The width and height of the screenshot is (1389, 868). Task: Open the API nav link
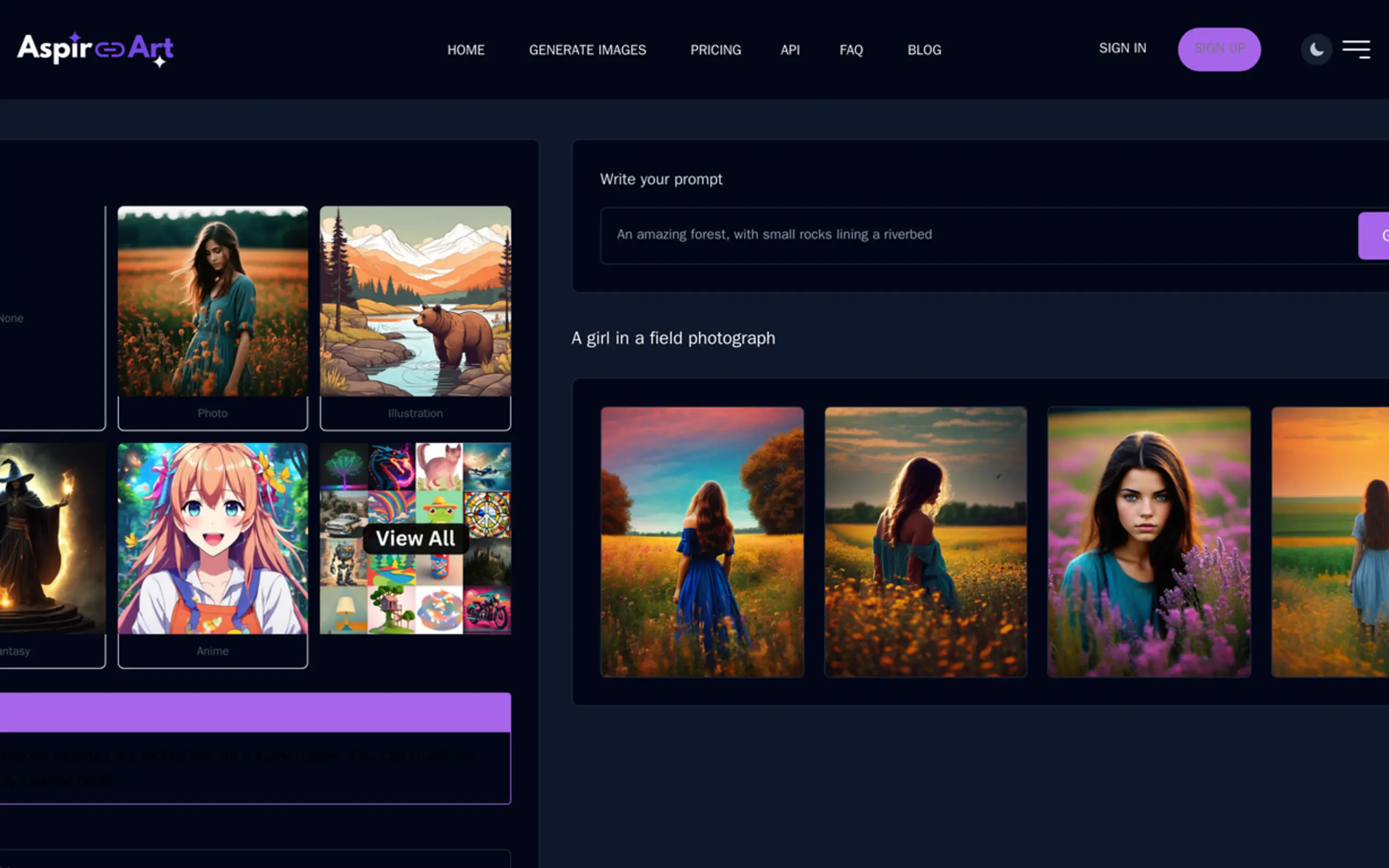(790, 50)
